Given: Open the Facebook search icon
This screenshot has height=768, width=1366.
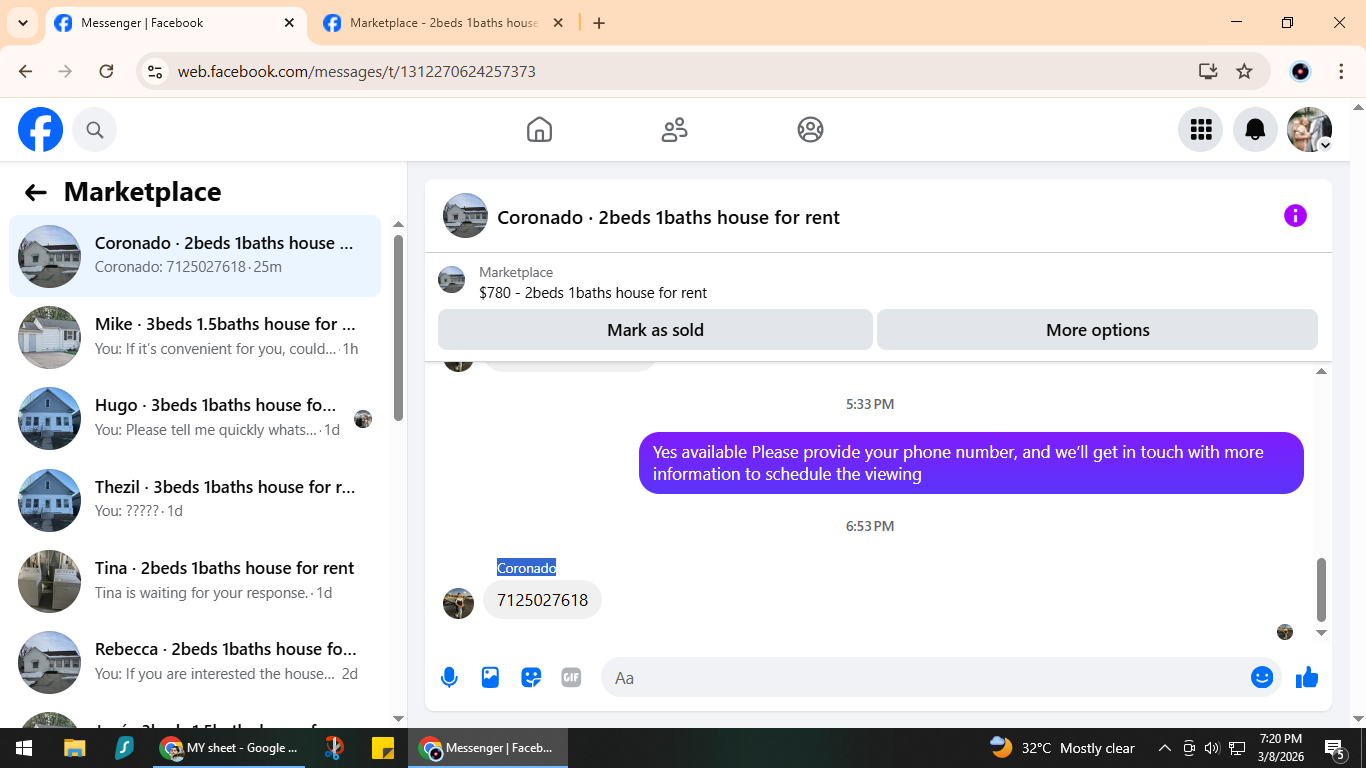Looking at the screenshot, I should point(95,130).
